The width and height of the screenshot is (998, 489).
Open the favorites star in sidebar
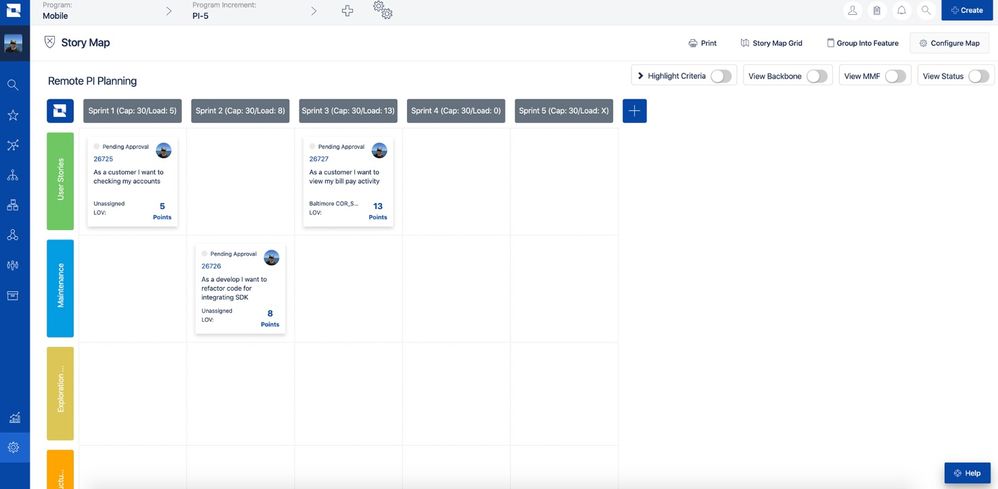[13, 115]
